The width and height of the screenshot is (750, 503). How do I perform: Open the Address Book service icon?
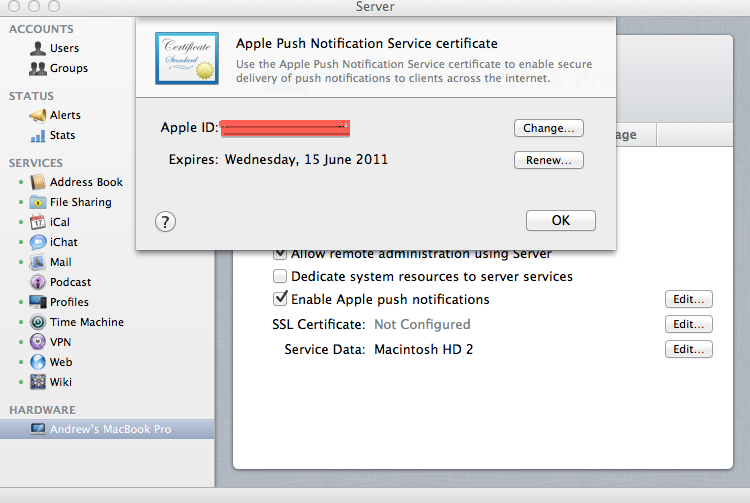point(38,182)
